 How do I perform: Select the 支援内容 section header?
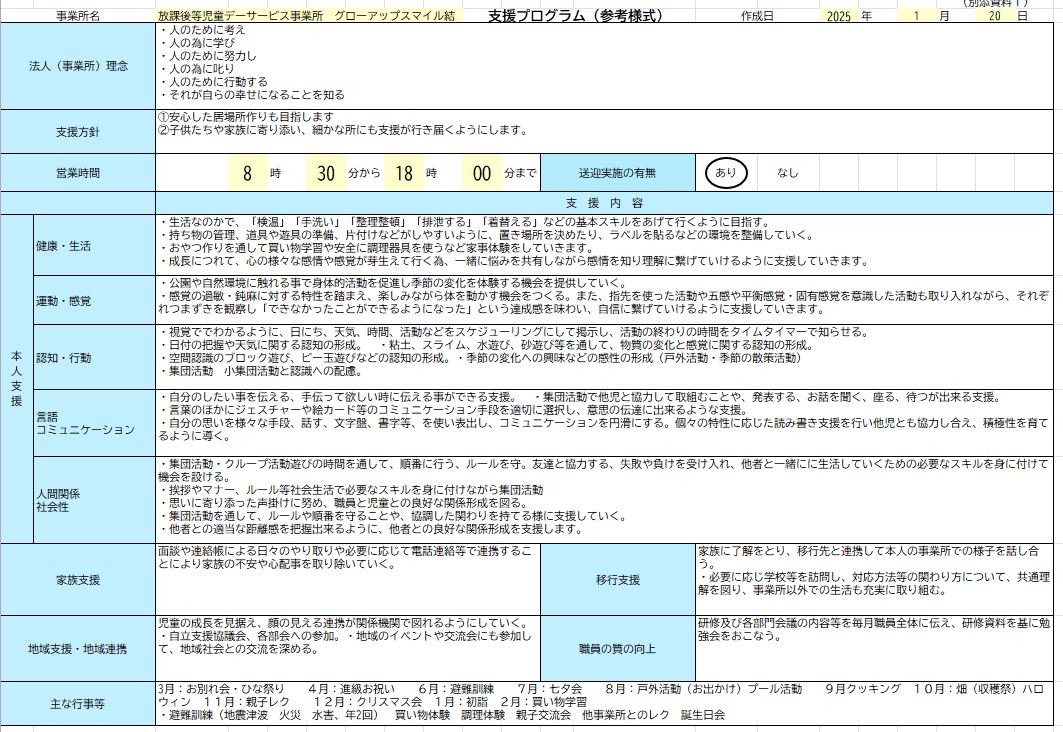604,203
